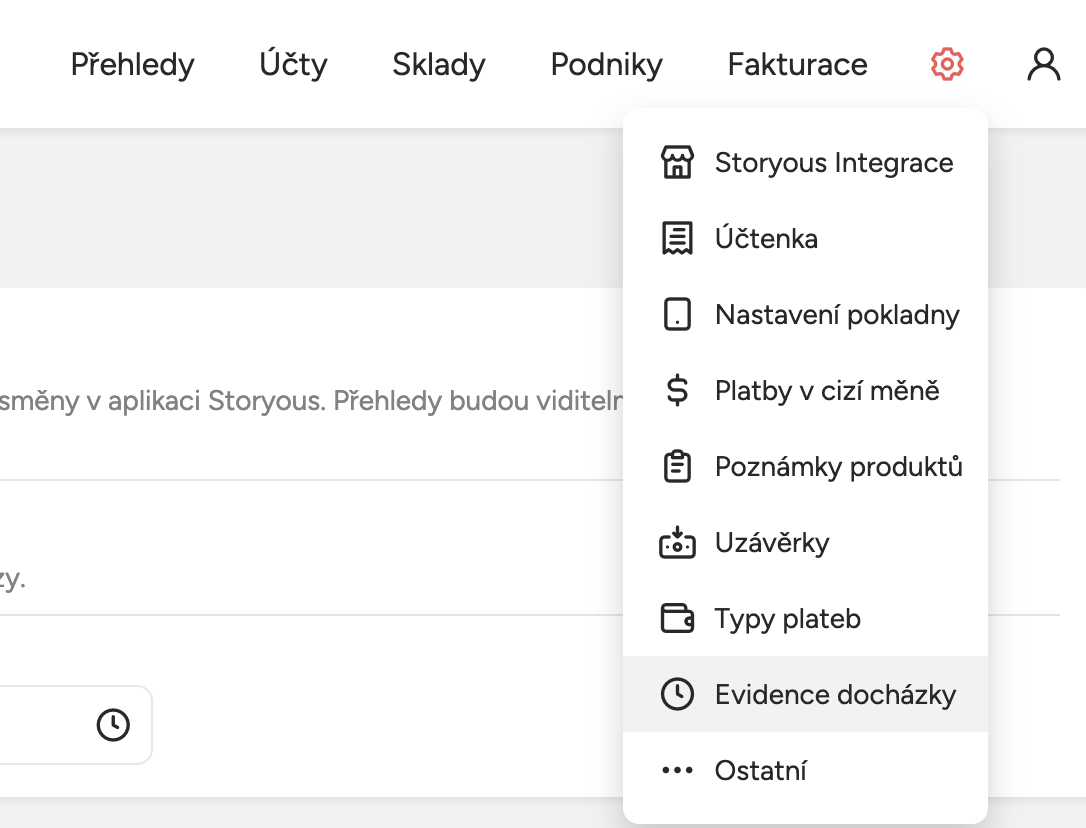Screen dimensions: 1086x828
Task: Navigate to Účty
Action: (292, 63)
